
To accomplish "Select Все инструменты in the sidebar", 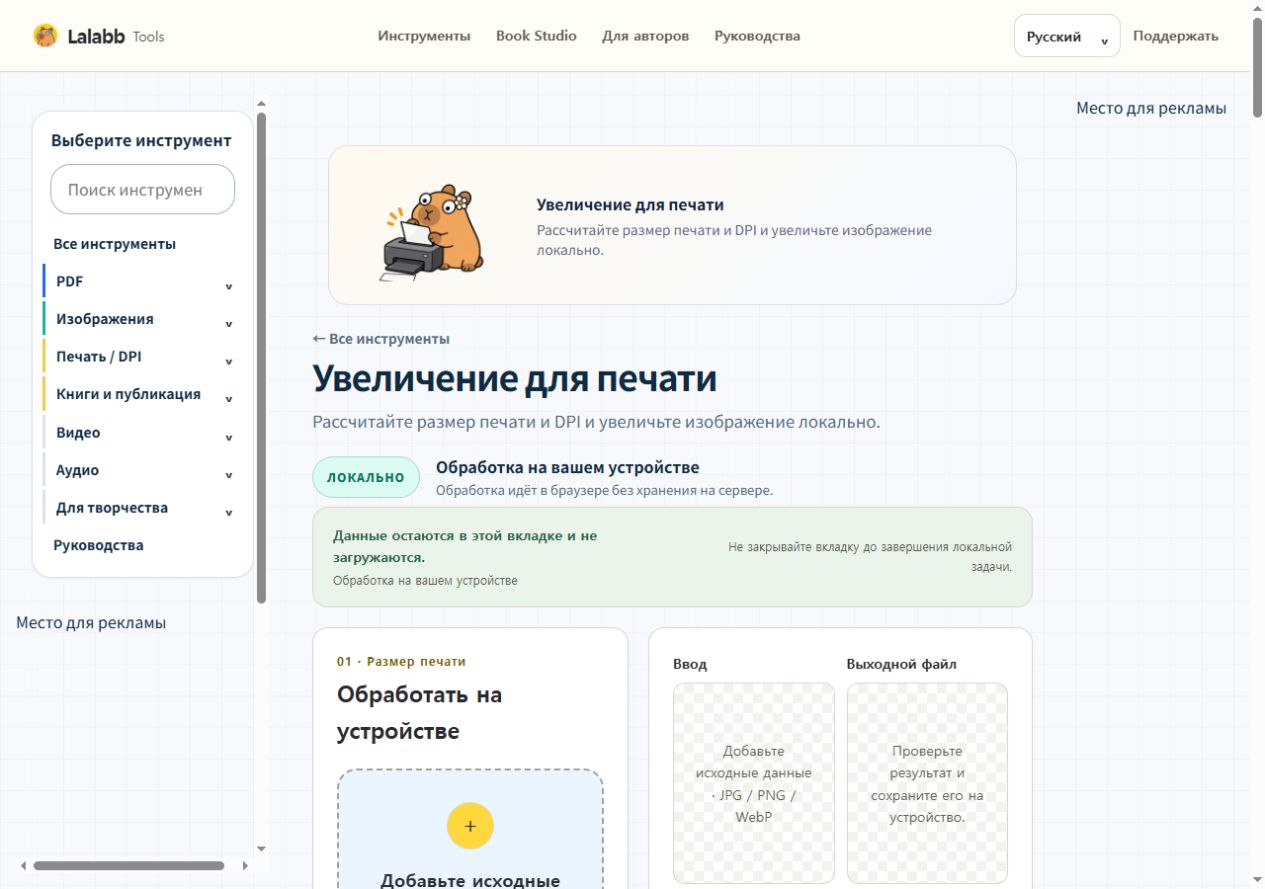I will click(115, 244).
